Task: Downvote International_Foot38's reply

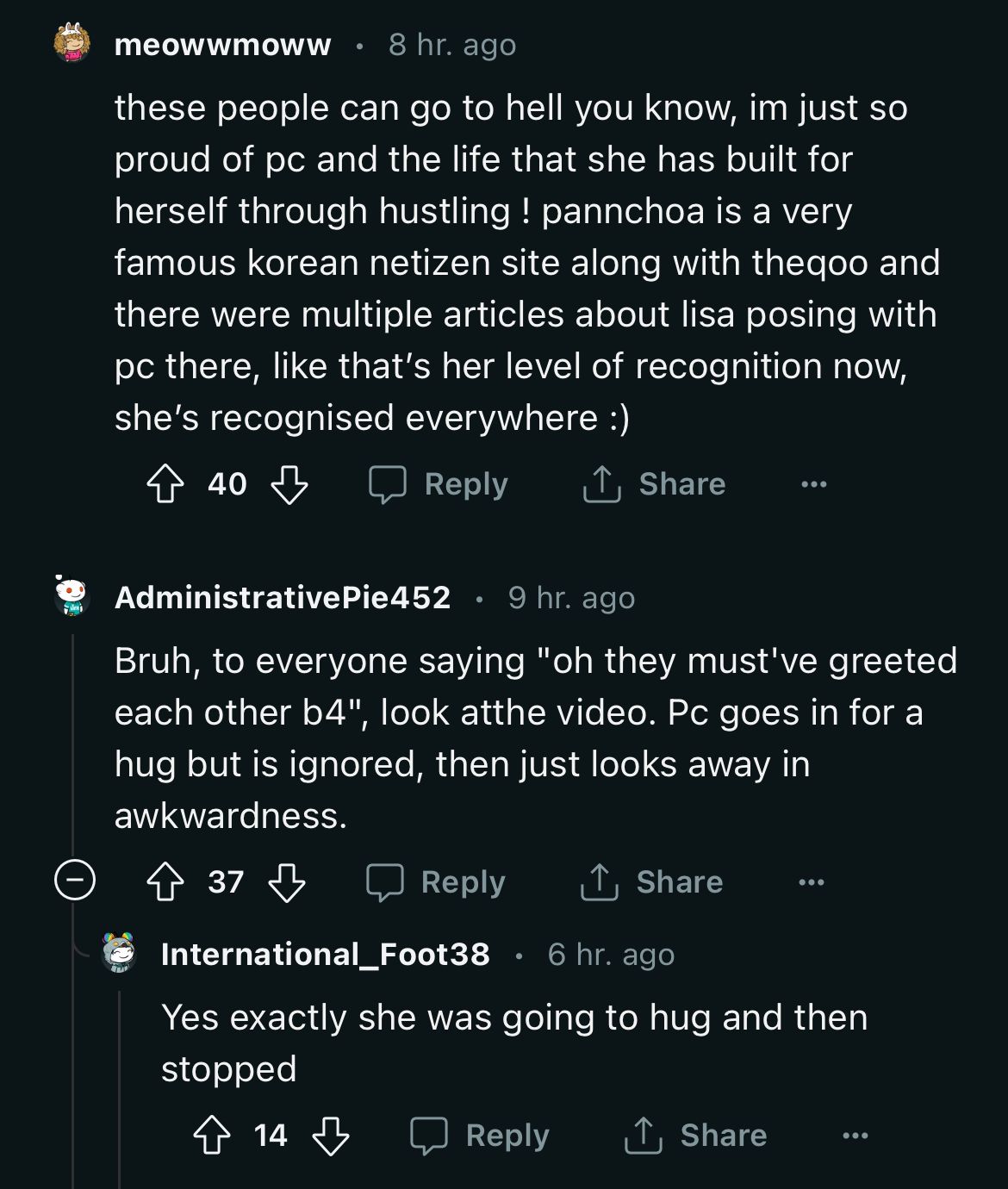Action: tap(331, 1136)
